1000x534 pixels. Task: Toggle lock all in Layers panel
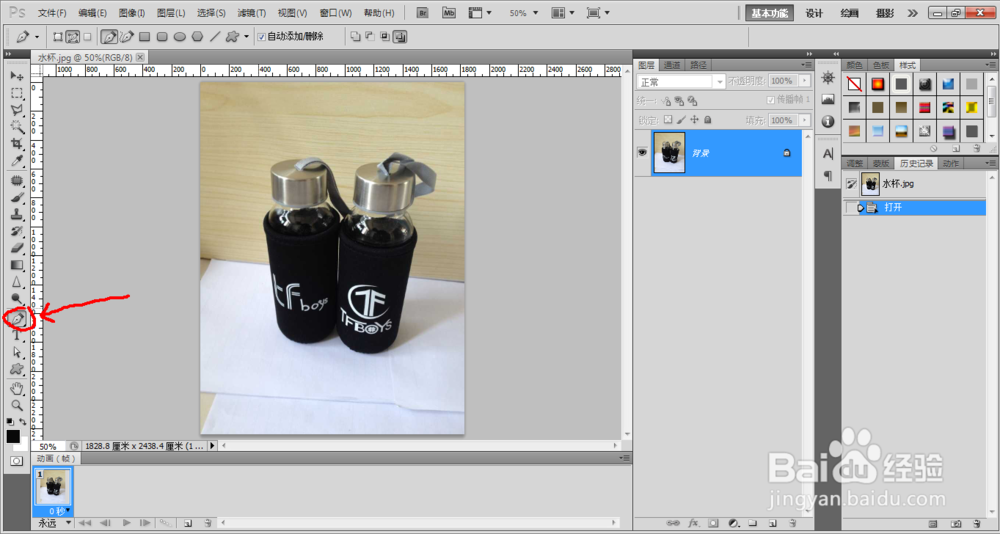(707, 119)
